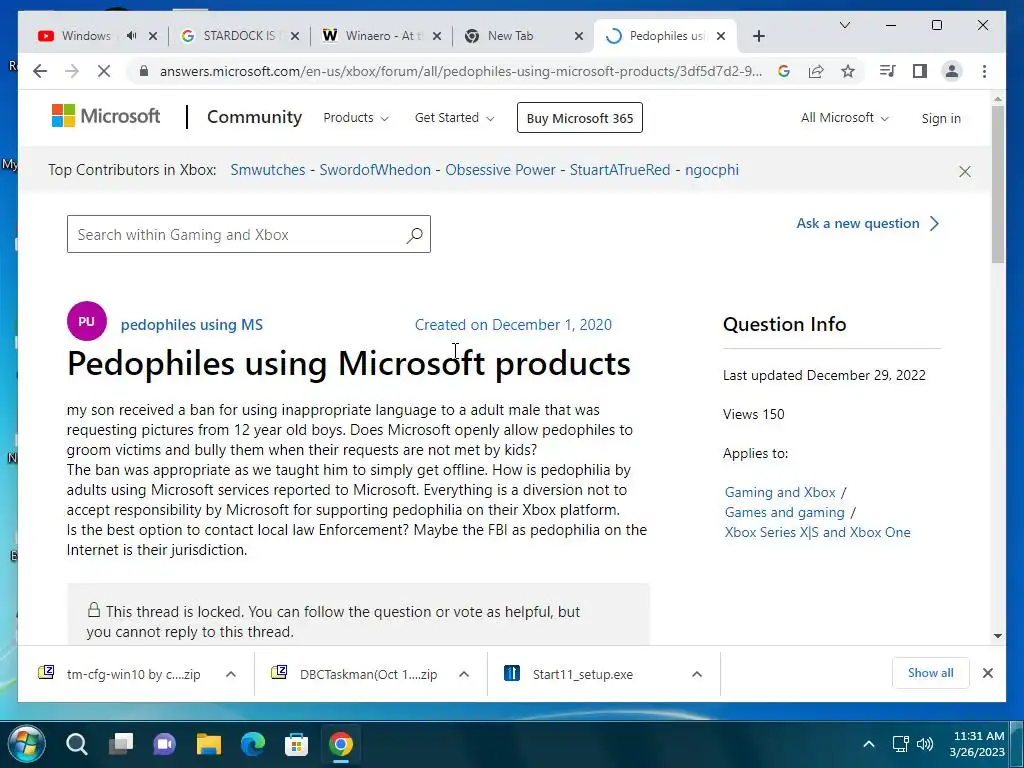1024x768 pixels.
Task: Click the pedophiles using MS author link
Action: tap(191, 325)
